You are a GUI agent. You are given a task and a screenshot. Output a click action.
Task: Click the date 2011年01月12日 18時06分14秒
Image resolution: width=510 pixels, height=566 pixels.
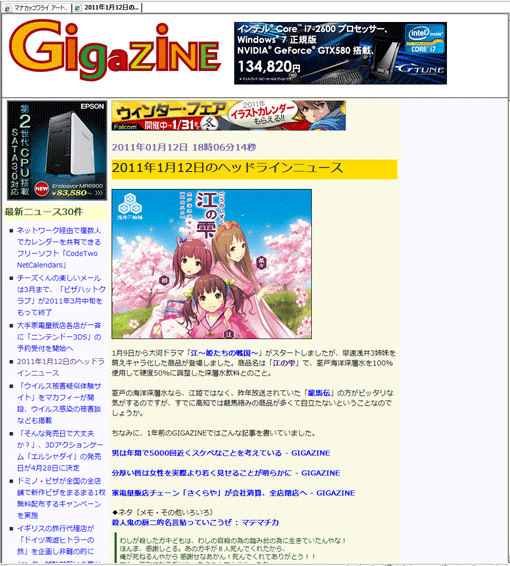click(184, 147)
